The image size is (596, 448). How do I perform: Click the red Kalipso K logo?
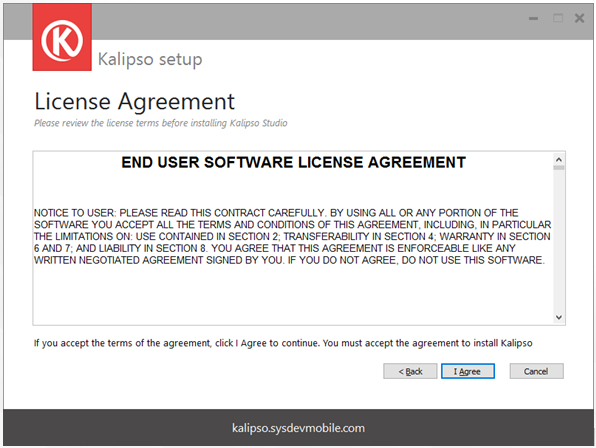(62, 37)
